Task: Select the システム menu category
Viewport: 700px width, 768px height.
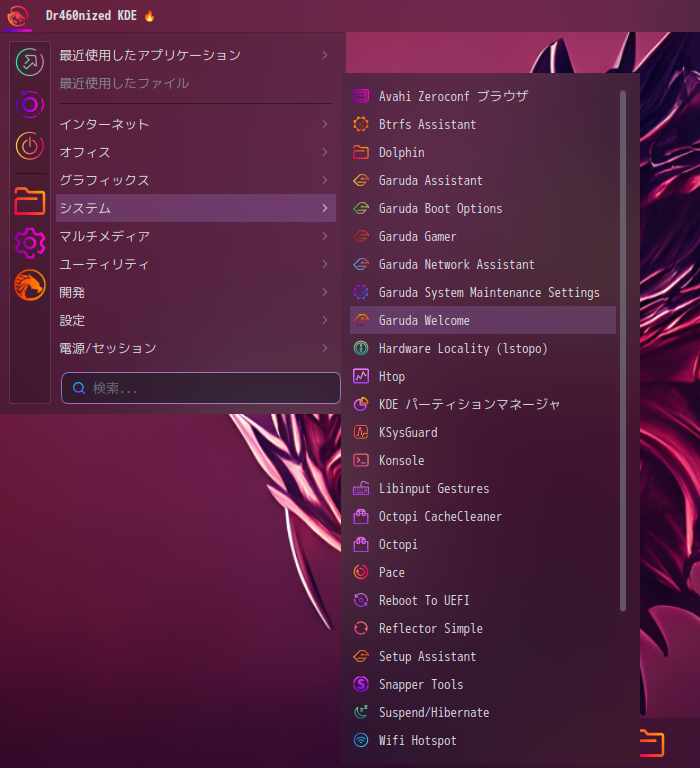Action: 196,208
